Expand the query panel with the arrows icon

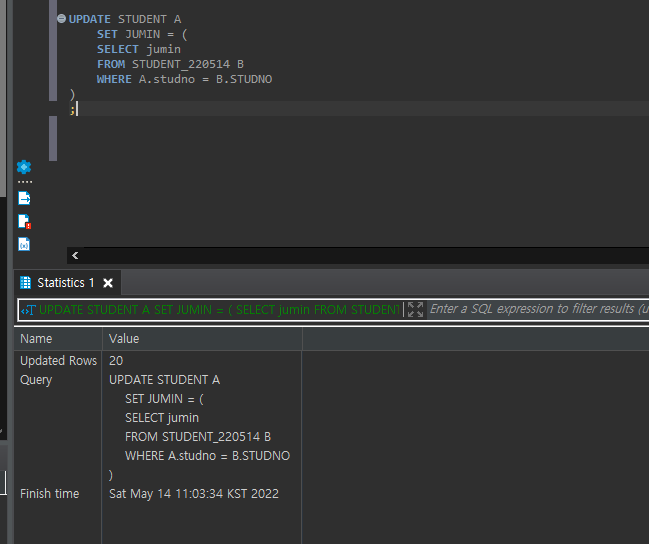point(415,310)
